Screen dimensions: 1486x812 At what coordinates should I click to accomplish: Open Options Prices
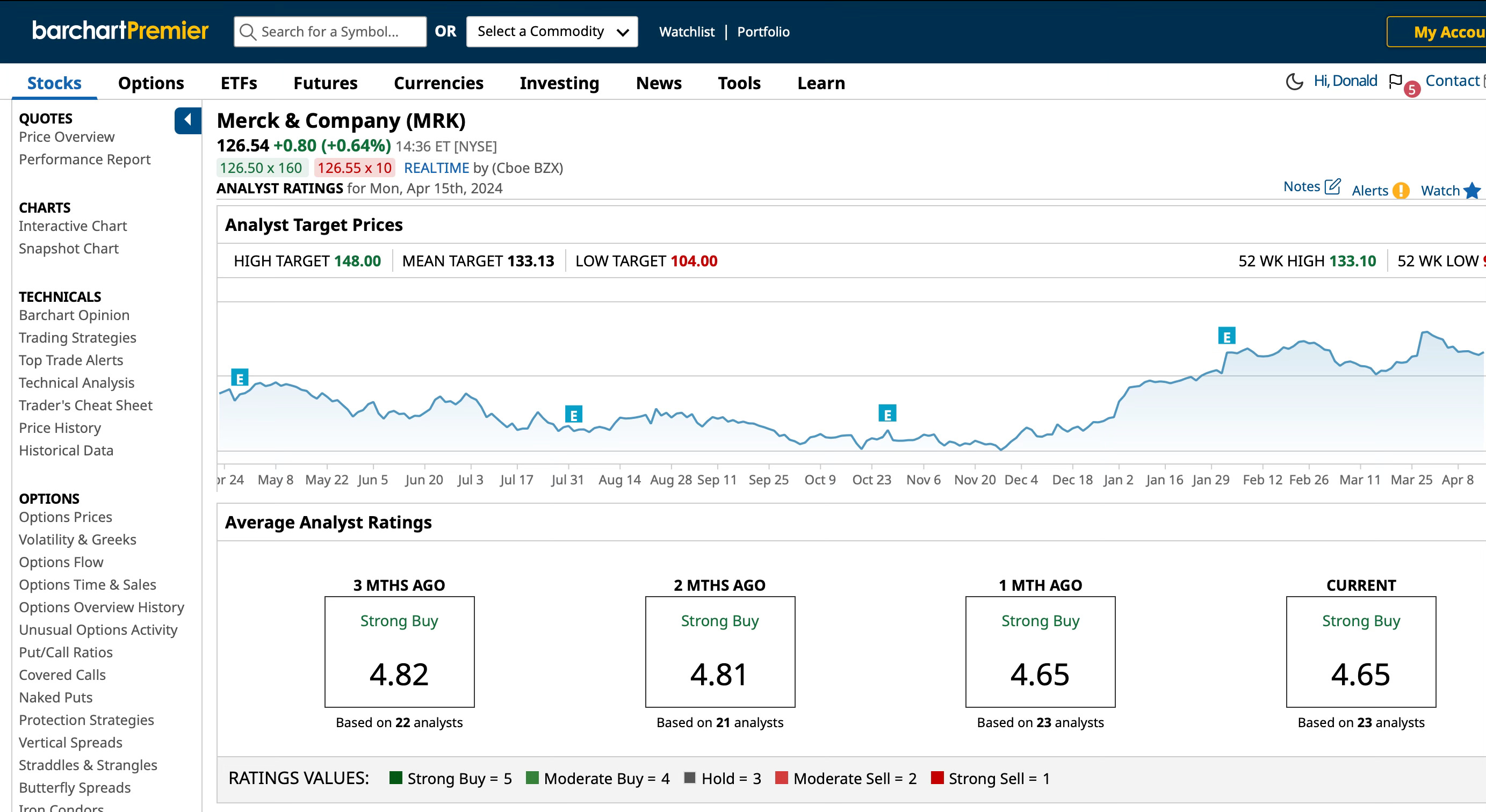coord(66,517)
